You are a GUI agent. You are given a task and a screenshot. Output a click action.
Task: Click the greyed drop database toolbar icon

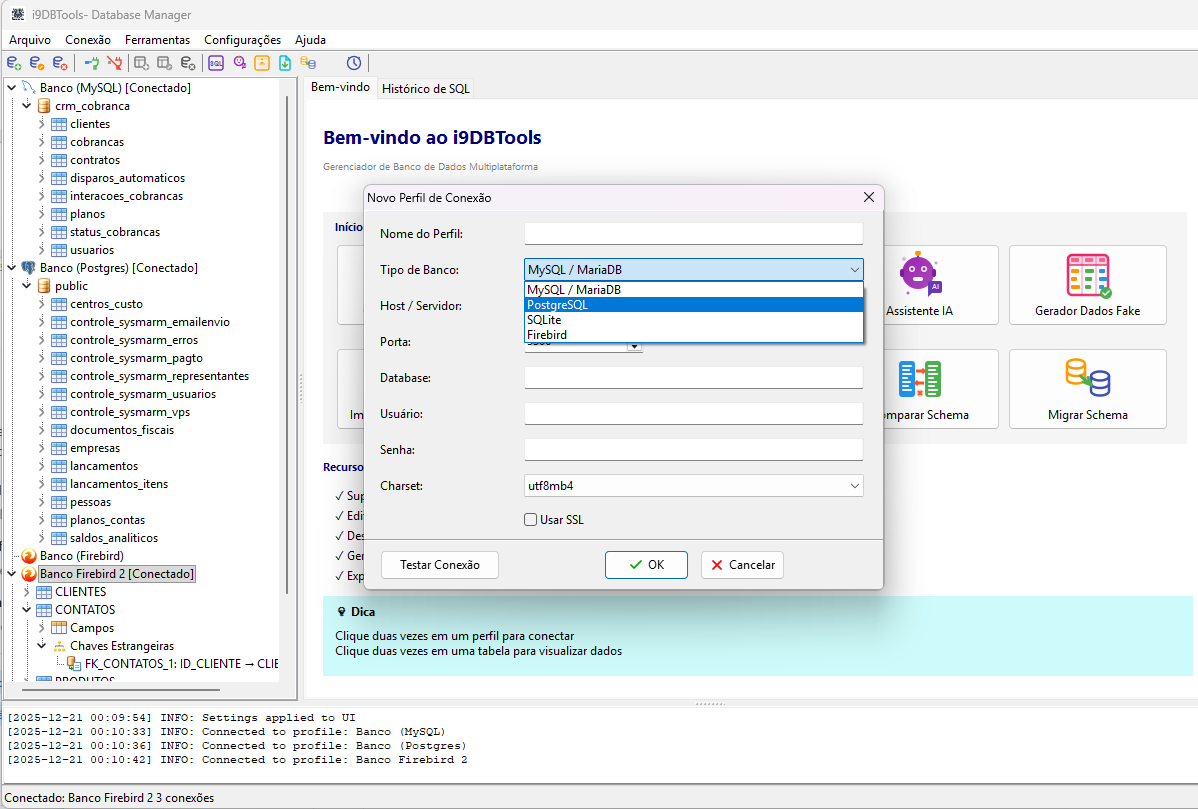click(187, 63)
